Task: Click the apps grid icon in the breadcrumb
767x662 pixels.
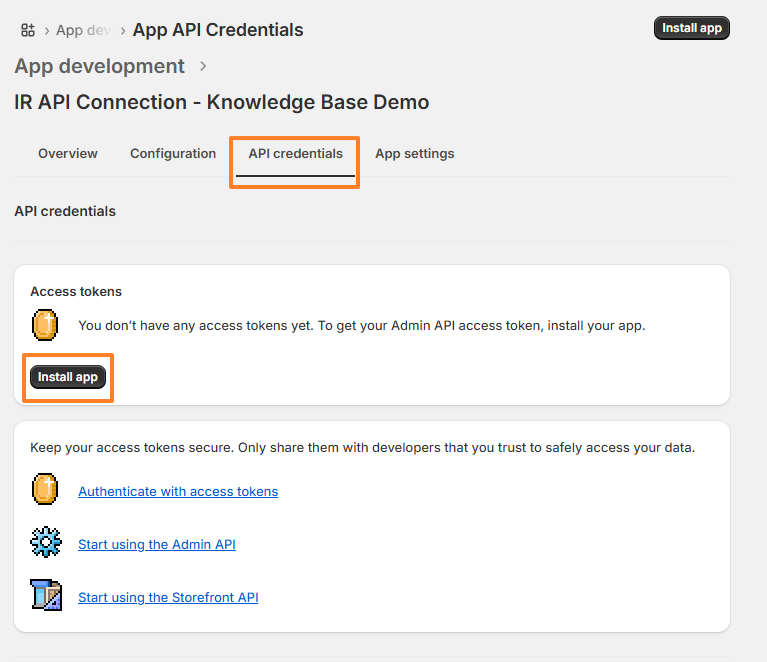Action: click(28, 30)
